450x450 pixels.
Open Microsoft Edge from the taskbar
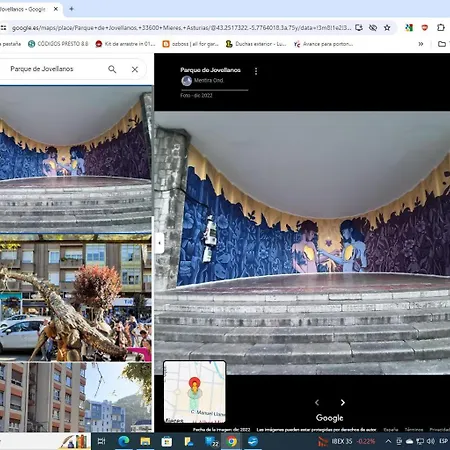pos(124,441)
